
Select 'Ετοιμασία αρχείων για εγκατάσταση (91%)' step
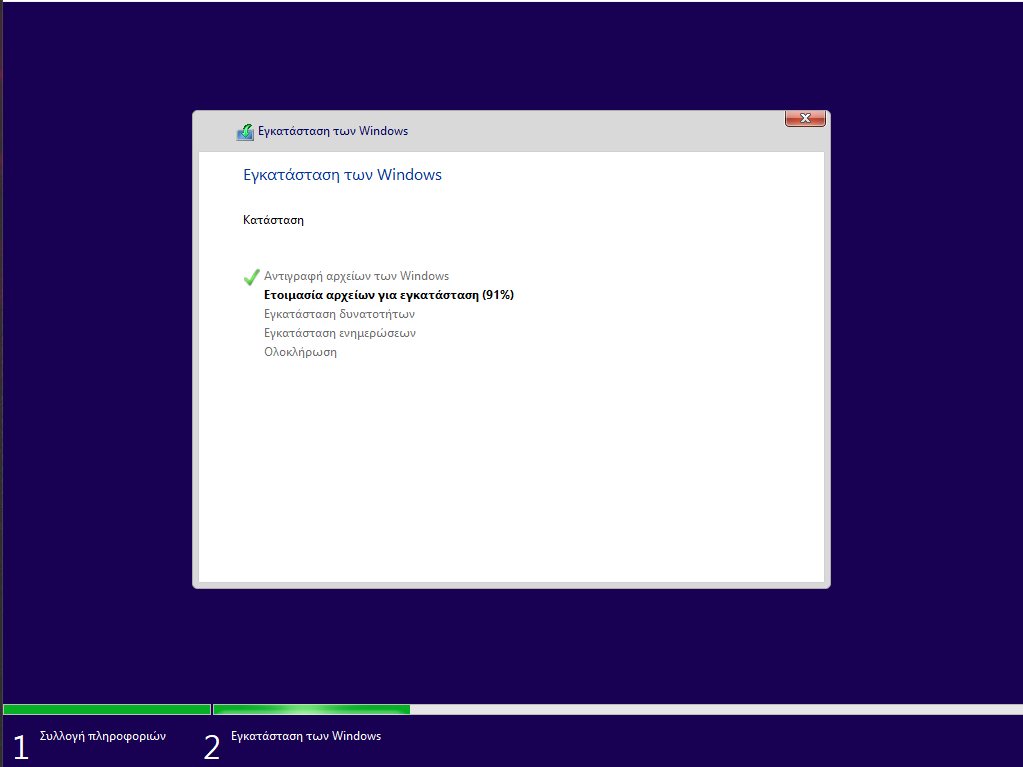click(389, 295)
